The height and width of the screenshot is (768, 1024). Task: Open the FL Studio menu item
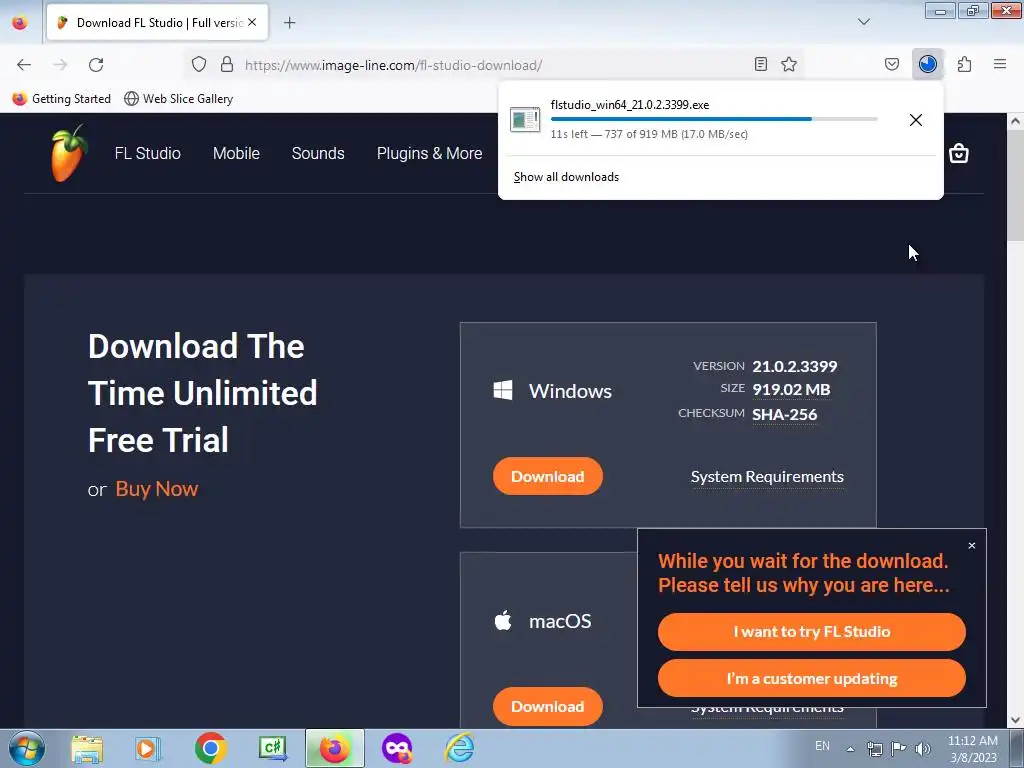(148, 153)
